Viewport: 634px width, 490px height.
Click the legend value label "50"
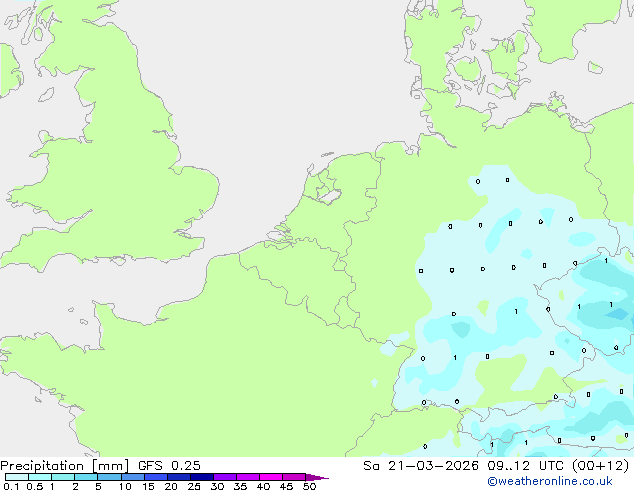pos(309,486)
